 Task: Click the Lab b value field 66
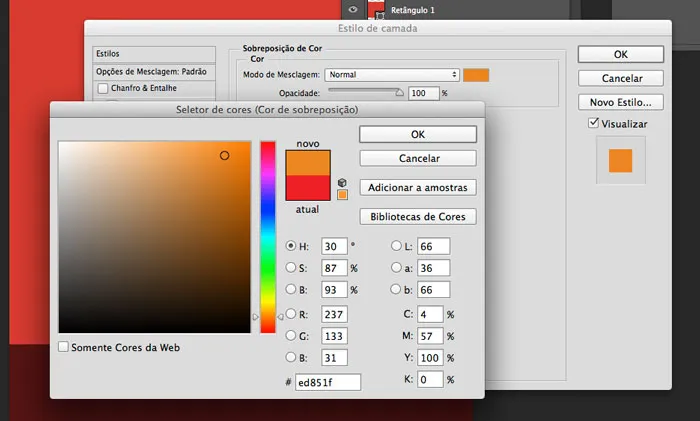coord(433,290)
